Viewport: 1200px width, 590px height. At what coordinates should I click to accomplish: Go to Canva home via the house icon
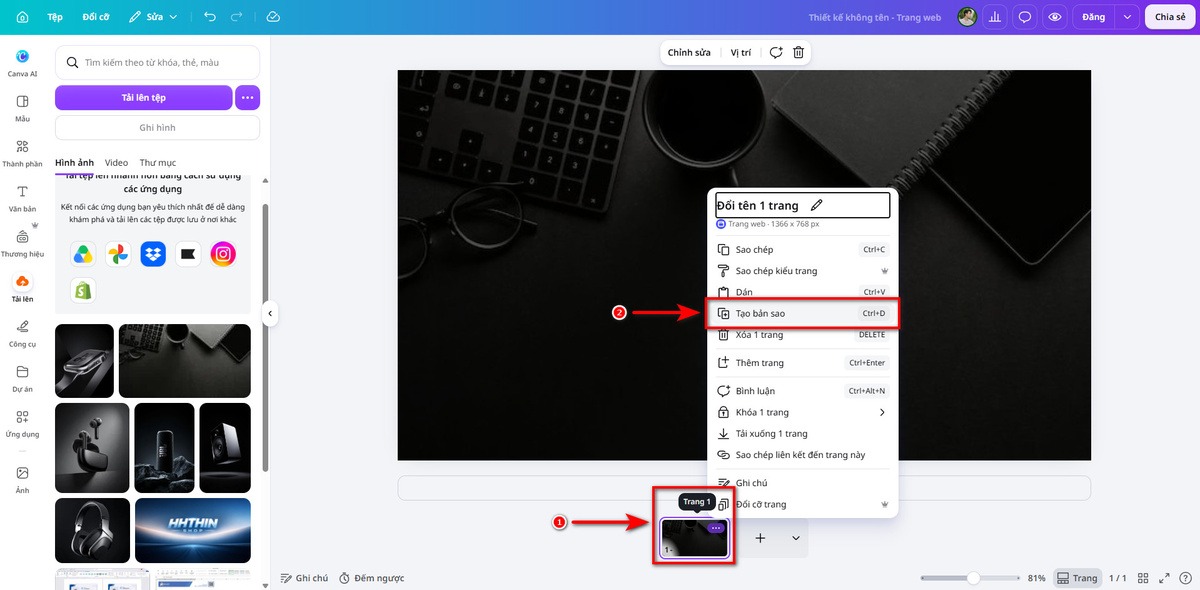(x=22, y=17)
